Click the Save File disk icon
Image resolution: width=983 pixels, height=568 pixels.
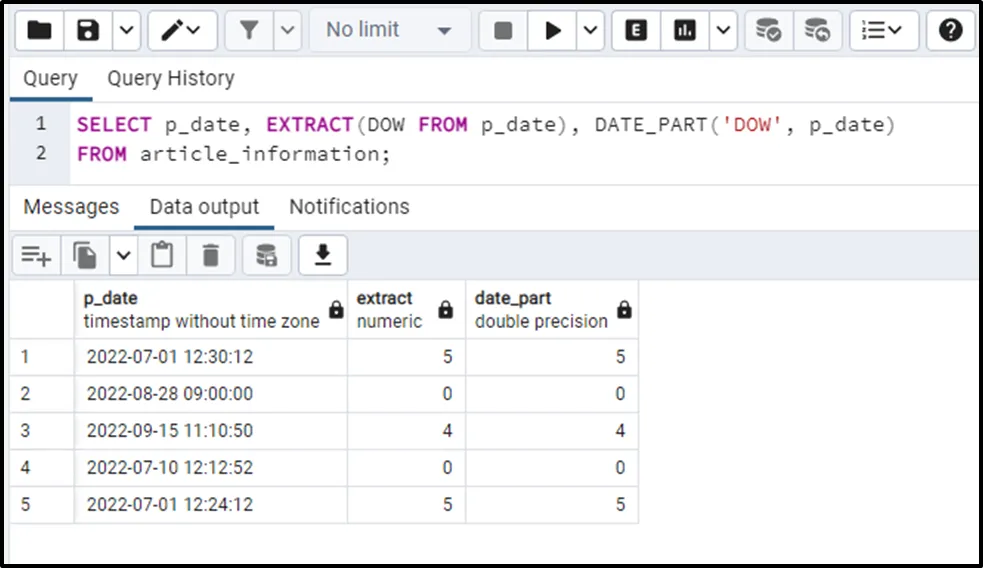[x=89, y=31]
